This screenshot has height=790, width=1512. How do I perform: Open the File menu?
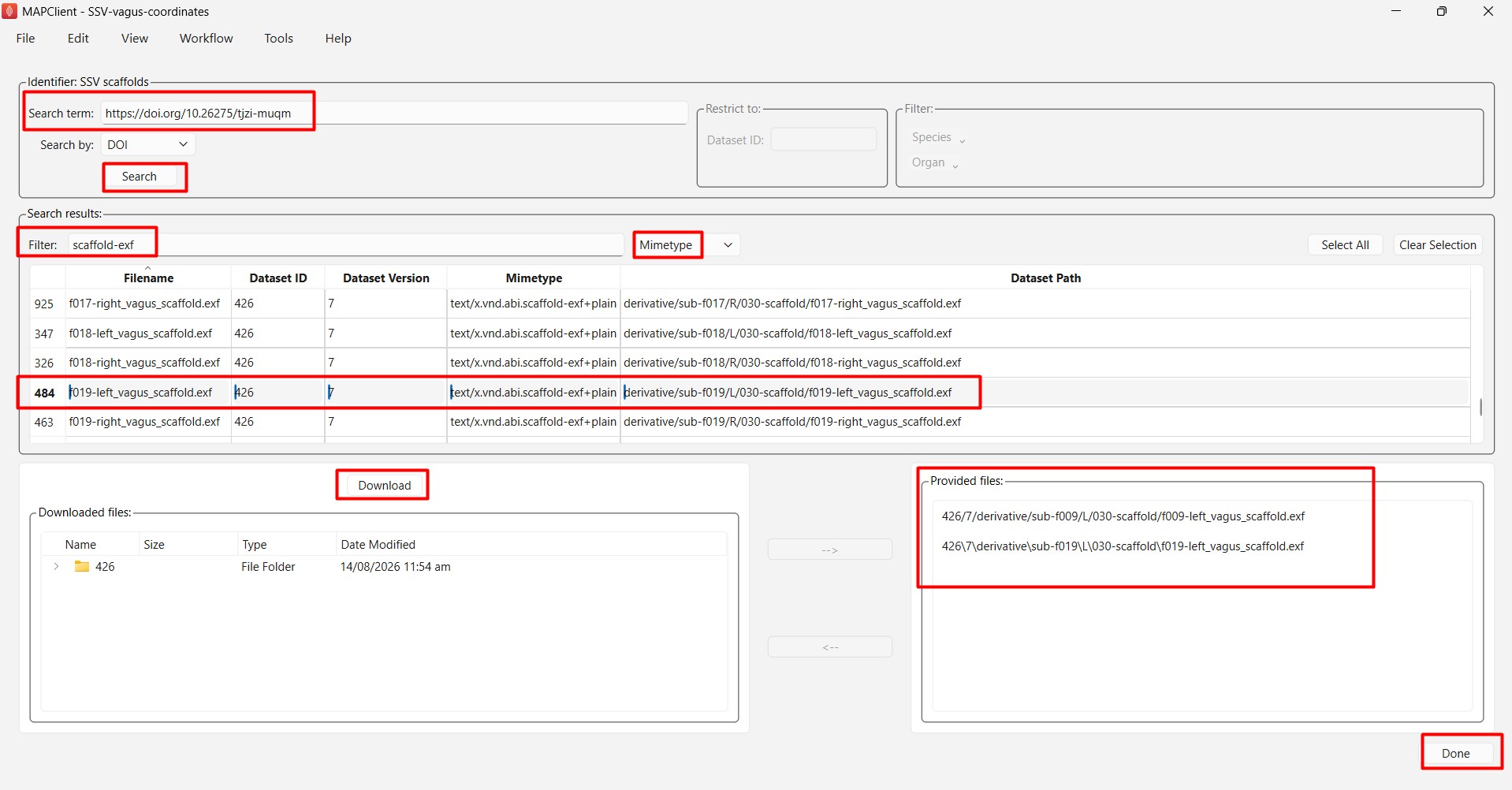point(25,39)
